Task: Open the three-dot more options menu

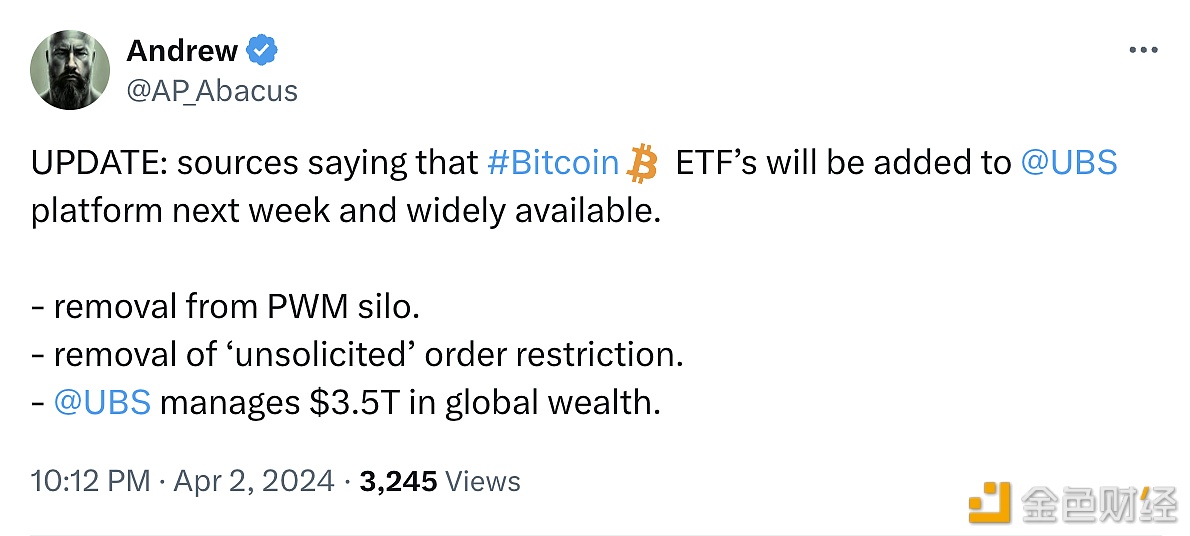Action: coord(1143,51)
